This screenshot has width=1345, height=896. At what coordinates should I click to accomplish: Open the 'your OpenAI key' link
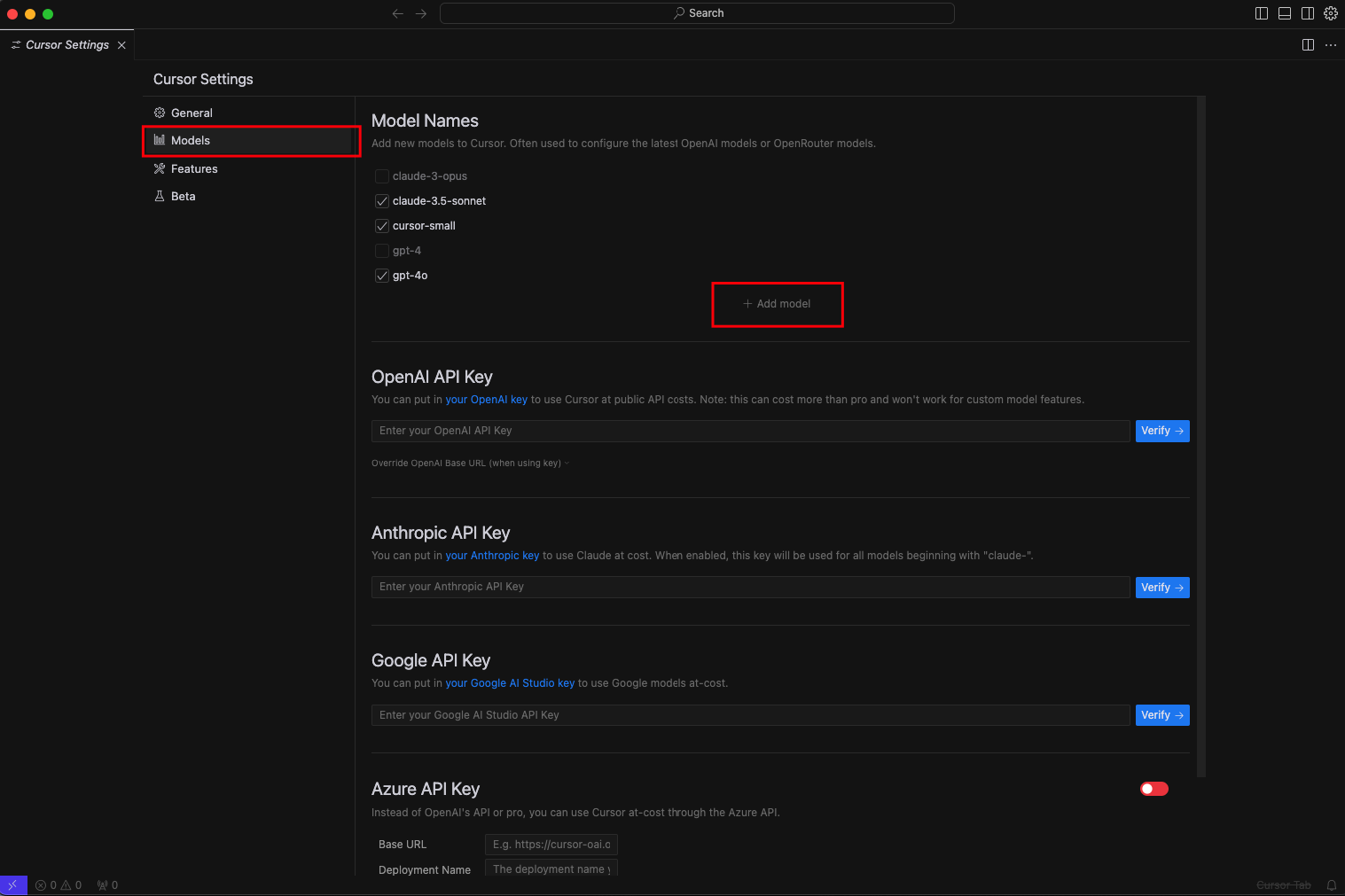[x=487, y=400]
